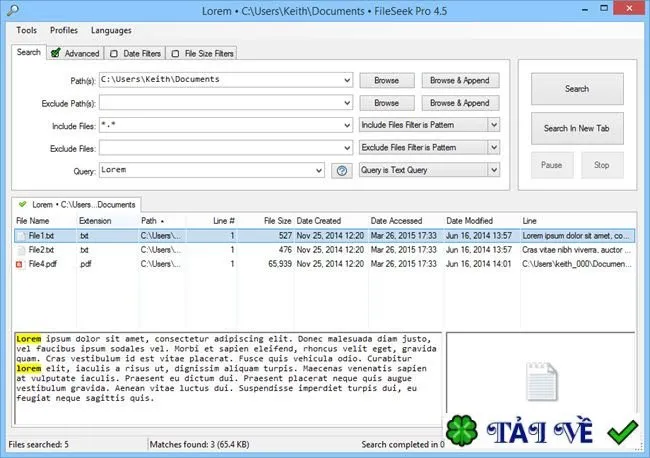Click 'Cras vitae nibh viverra' line cell
This screenshot has width=650, height=458.
pyautogui.click(x=576, y=250)
